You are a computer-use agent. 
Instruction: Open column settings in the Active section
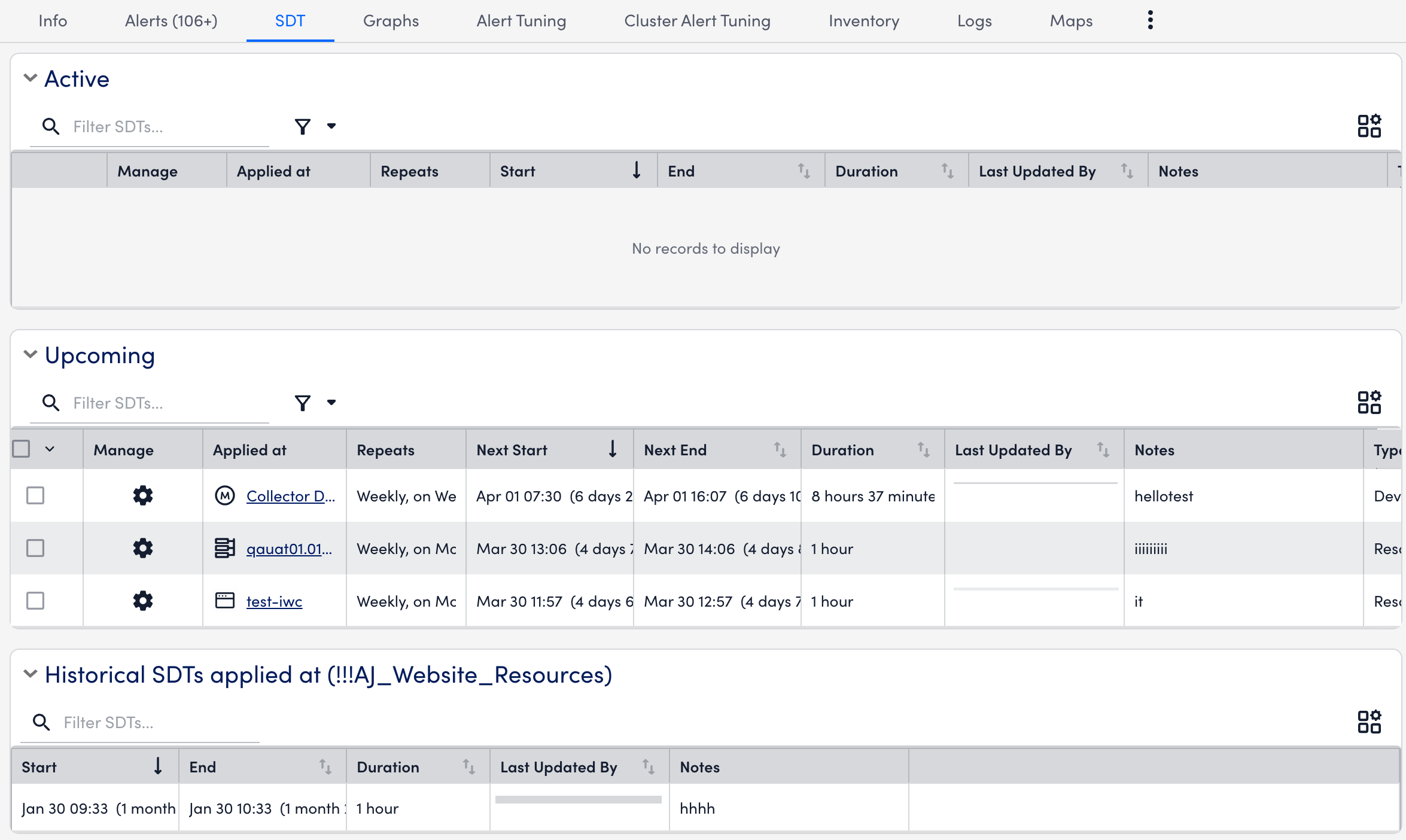1370,126
